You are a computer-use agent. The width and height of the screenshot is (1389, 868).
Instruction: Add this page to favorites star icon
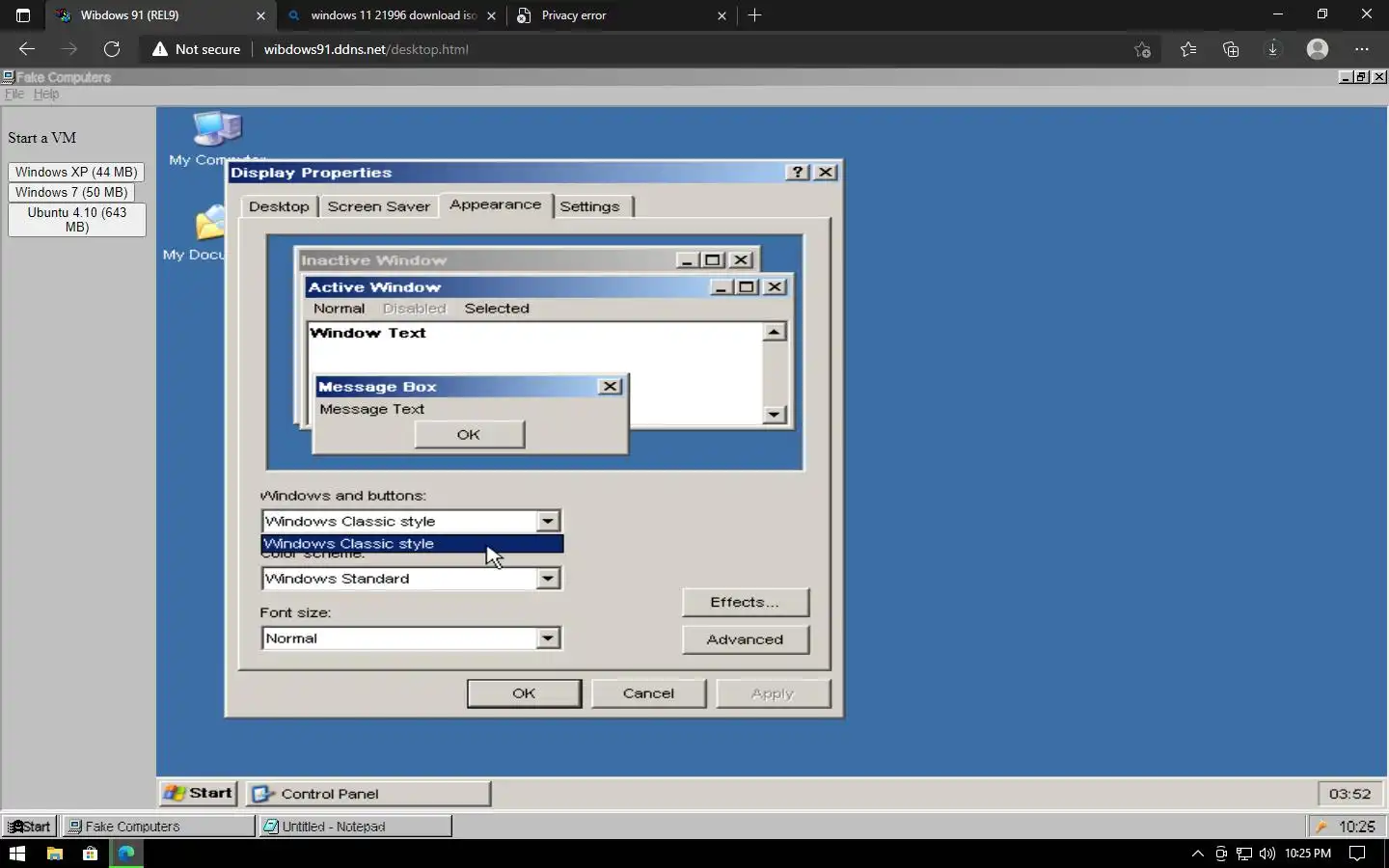tap(1142, 49)
